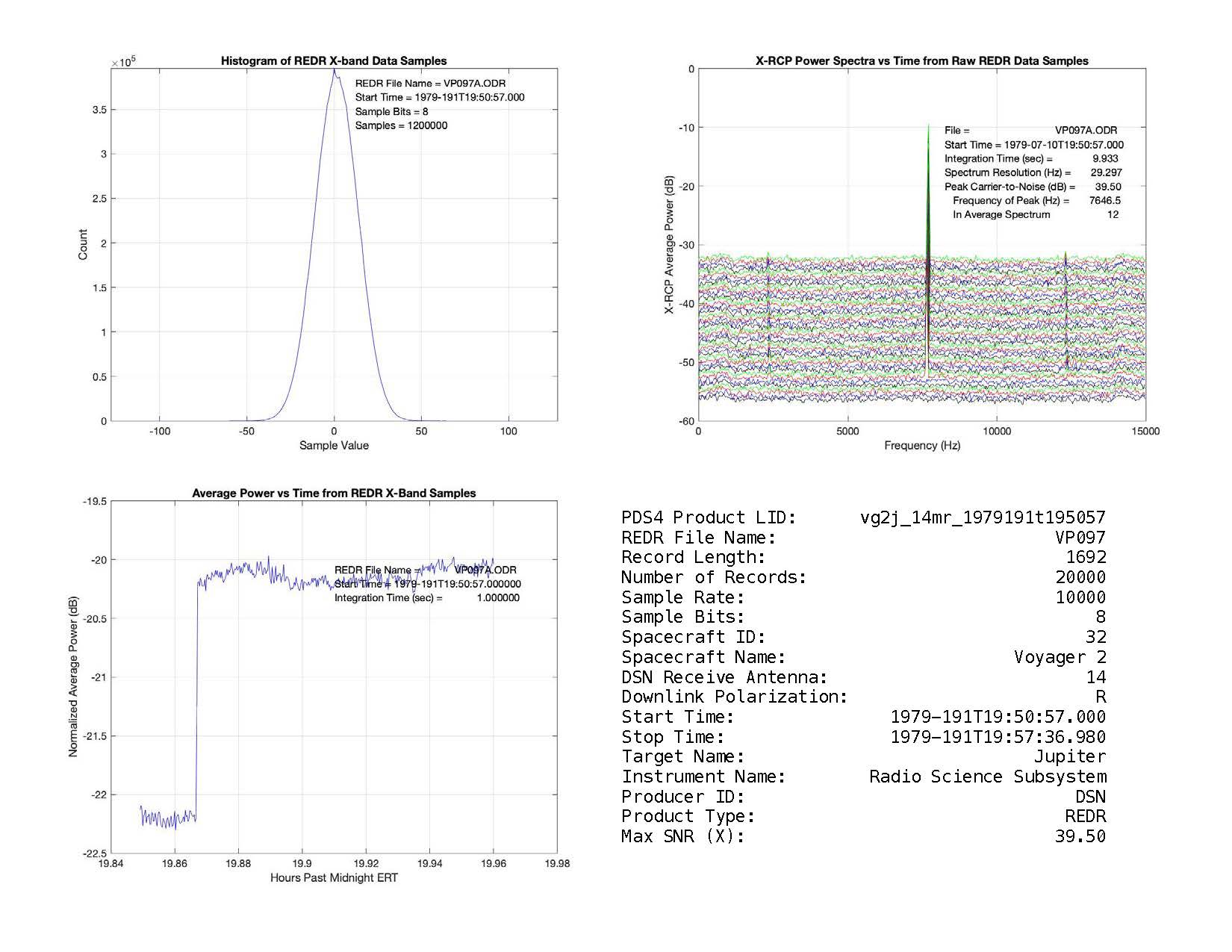1232x952 pixels.
Task: Click the Max SNR (X) value 39.50
Action: 1080,836
